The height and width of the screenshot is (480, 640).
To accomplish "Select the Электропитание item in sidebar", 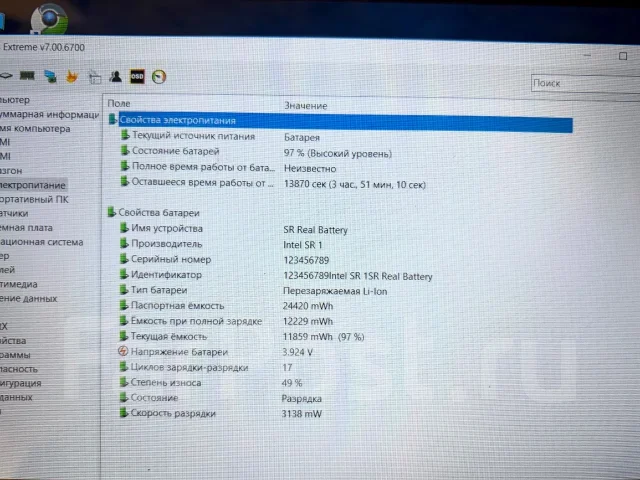I will (x=33, y=185).
